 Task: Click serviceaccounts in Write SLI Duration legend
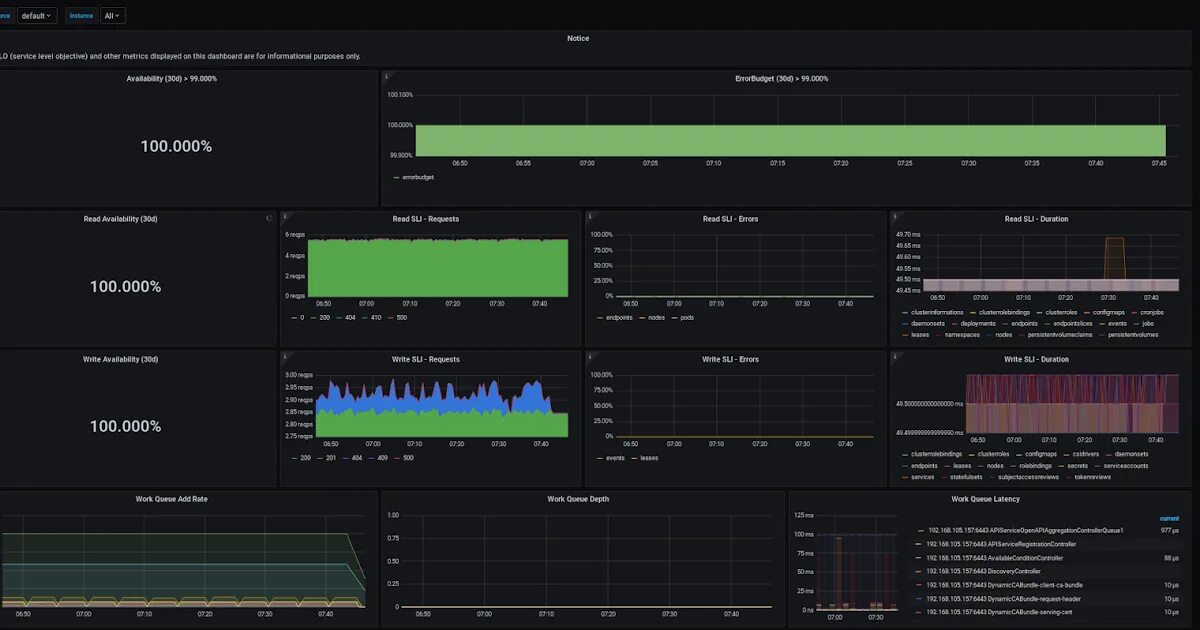click(x=1126, y=466)
